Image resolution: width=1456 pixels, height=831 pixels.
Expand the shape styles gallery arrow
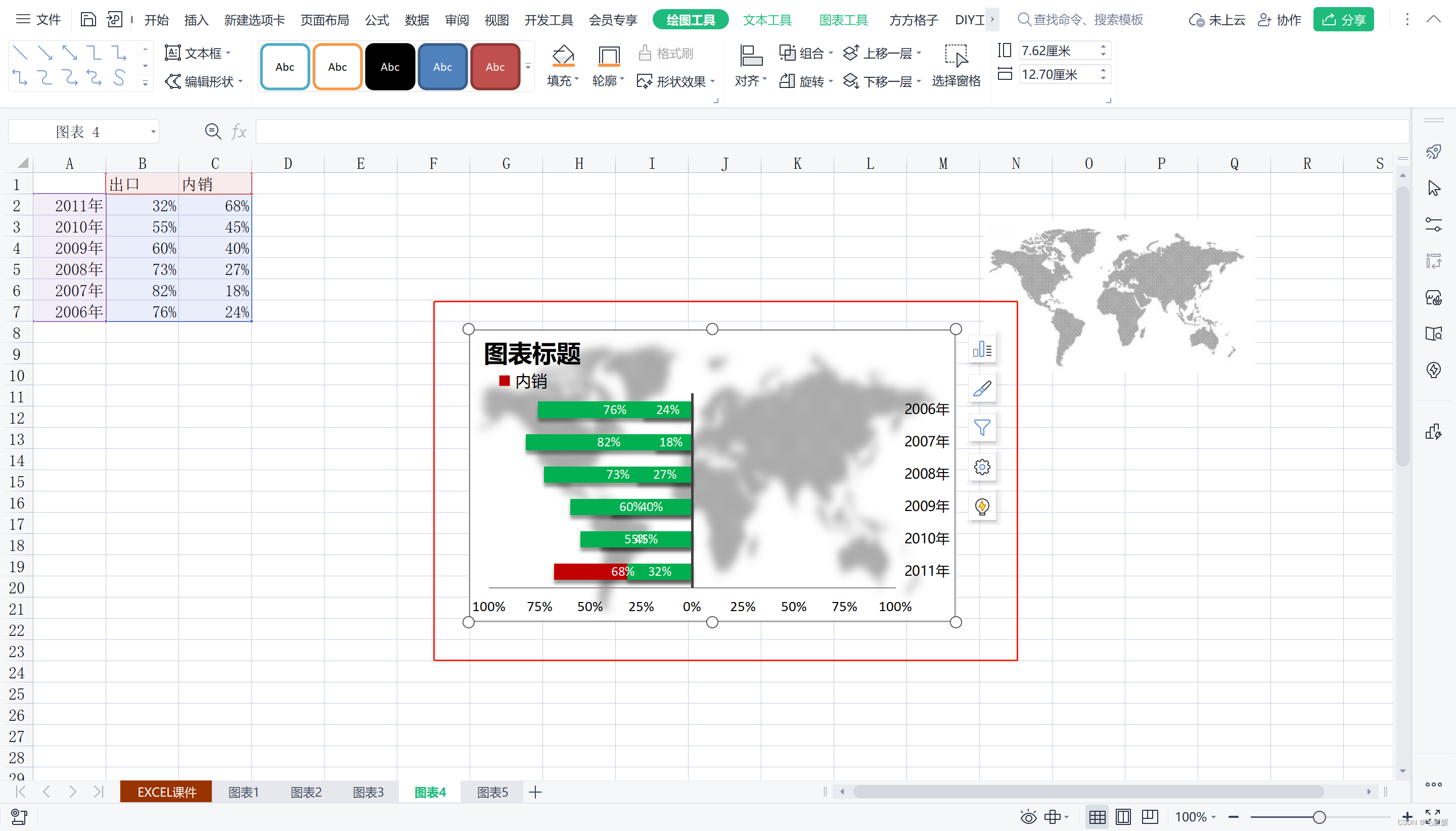click(528, 66)
